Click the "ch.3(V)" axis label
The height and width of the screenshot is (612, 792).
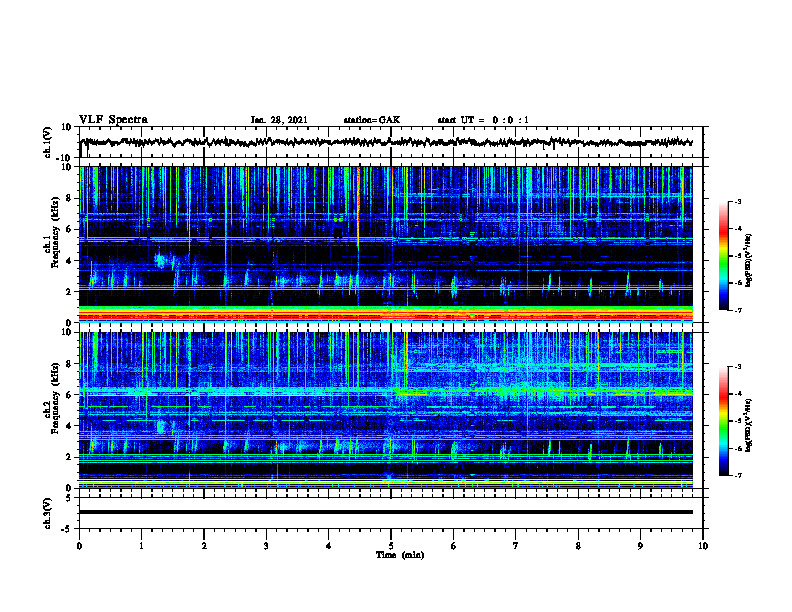click(48, 513)
